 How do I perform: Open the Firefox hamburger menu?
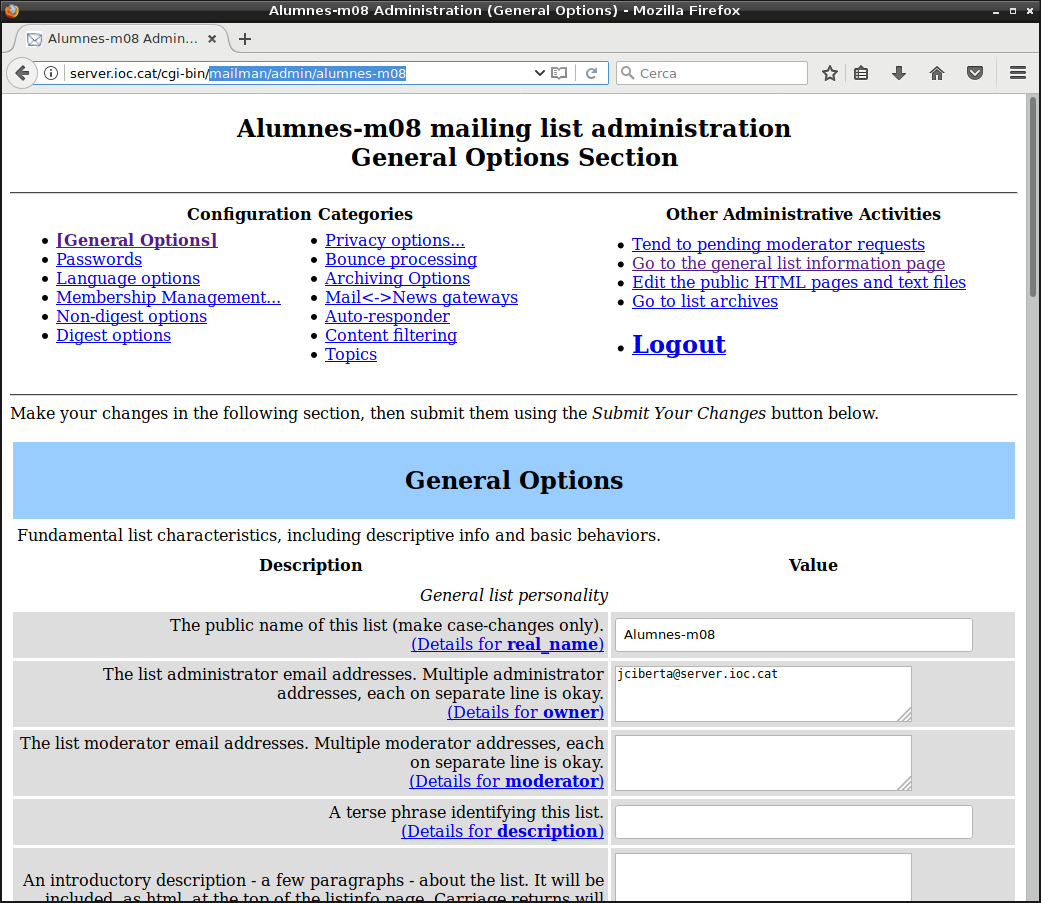pos(1018,73)
